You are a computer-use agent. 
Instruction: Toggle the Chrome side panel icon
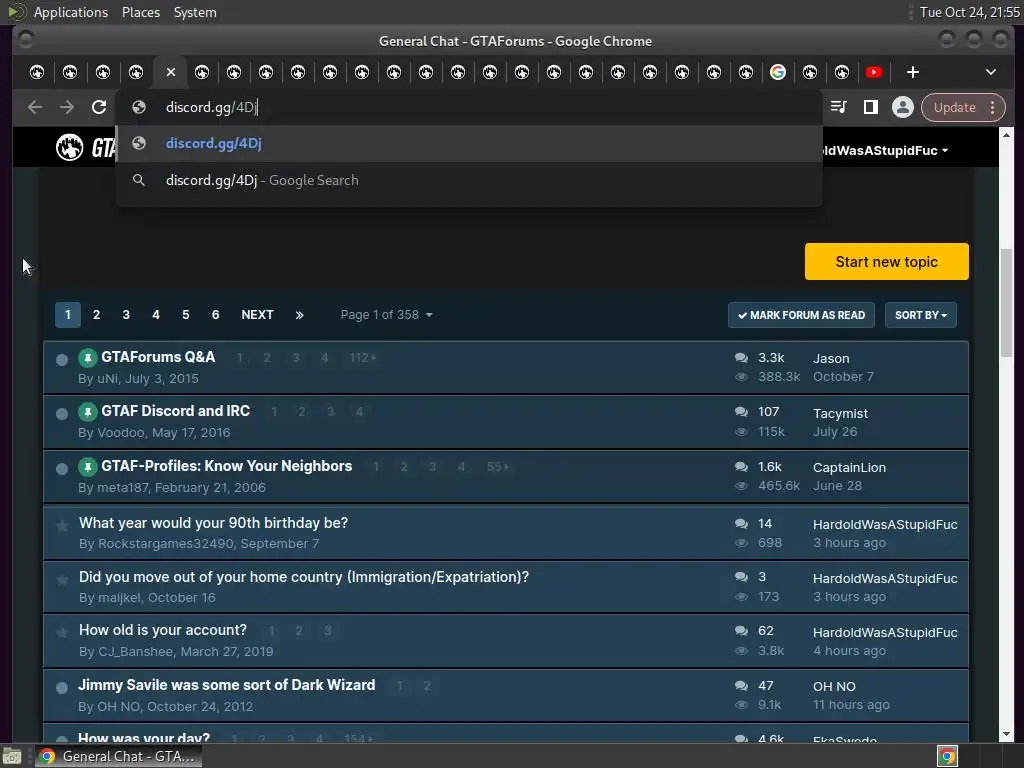coord(871,107)
